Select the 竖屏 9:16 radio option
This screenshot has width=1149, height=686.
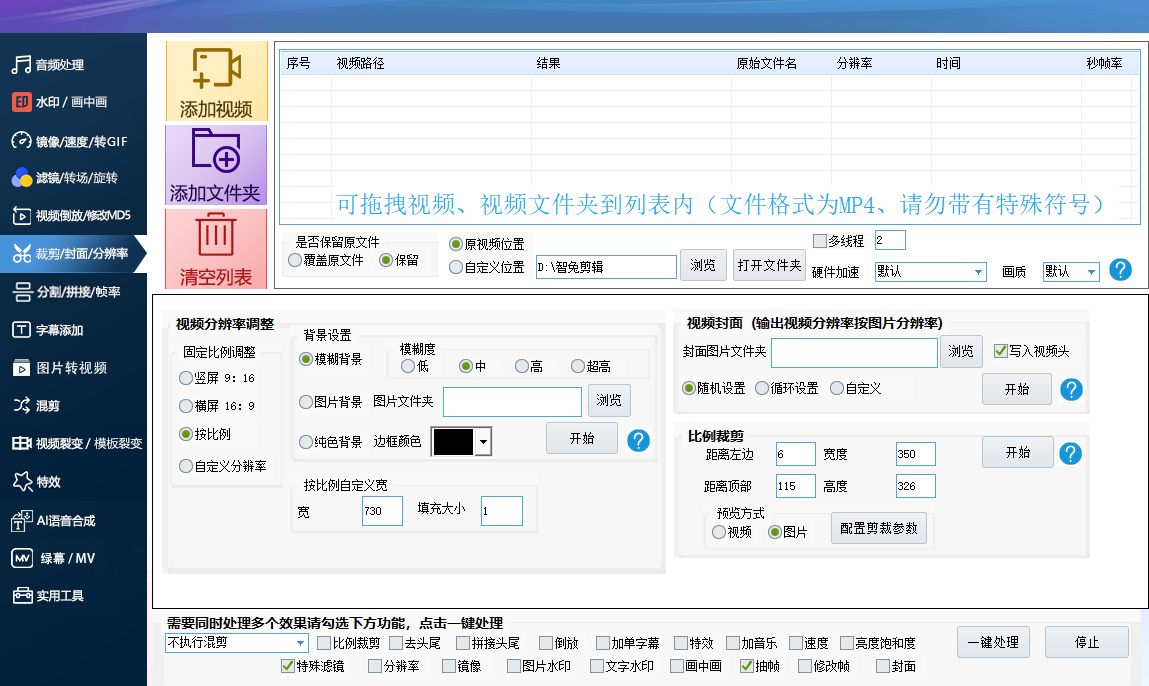click(x=186, y=378)
